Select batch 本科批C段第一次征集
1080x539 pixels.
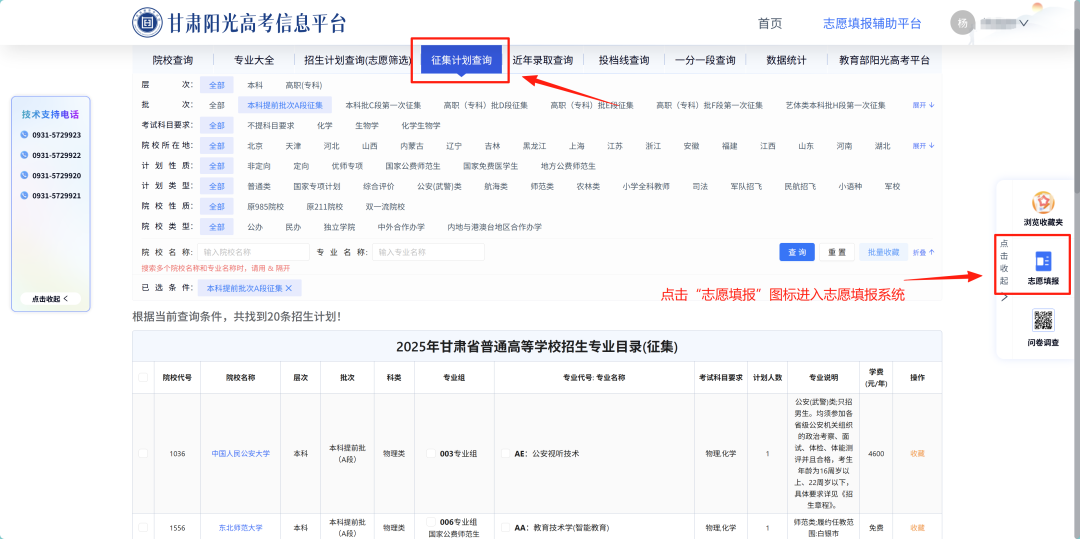(x=384, y=105)
